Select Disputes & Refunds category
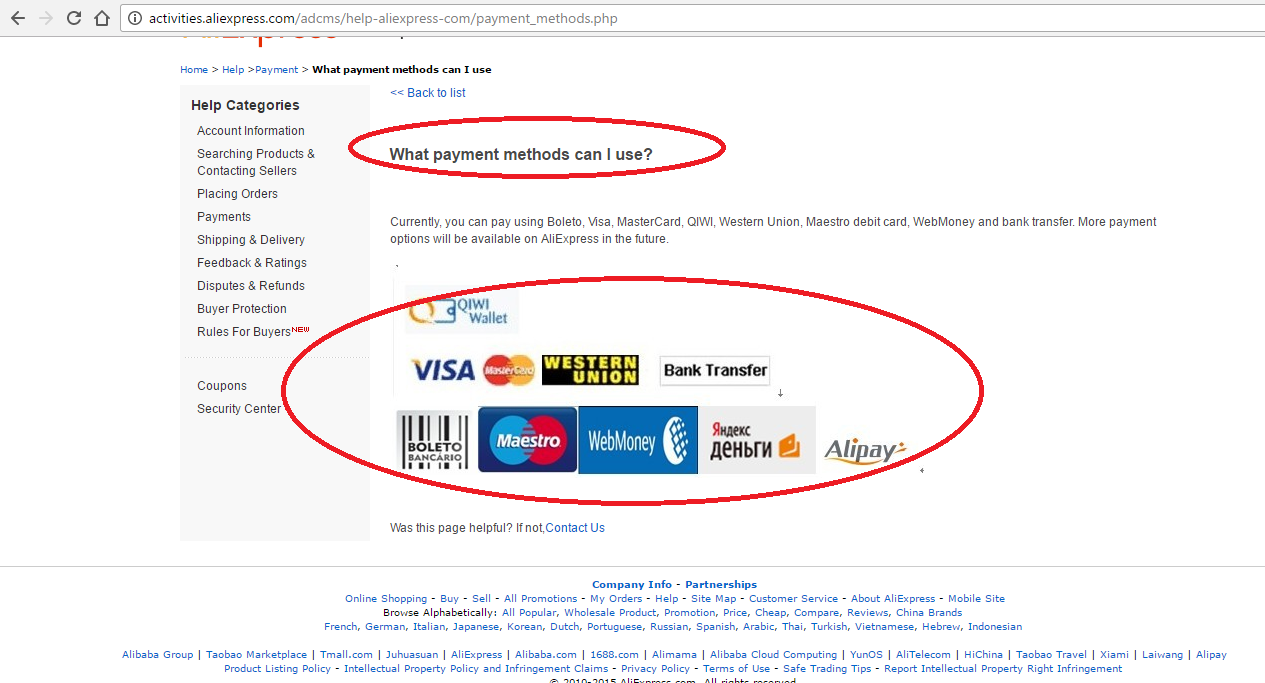Screen dimensions: 1265x683 [x=251, y=286]
